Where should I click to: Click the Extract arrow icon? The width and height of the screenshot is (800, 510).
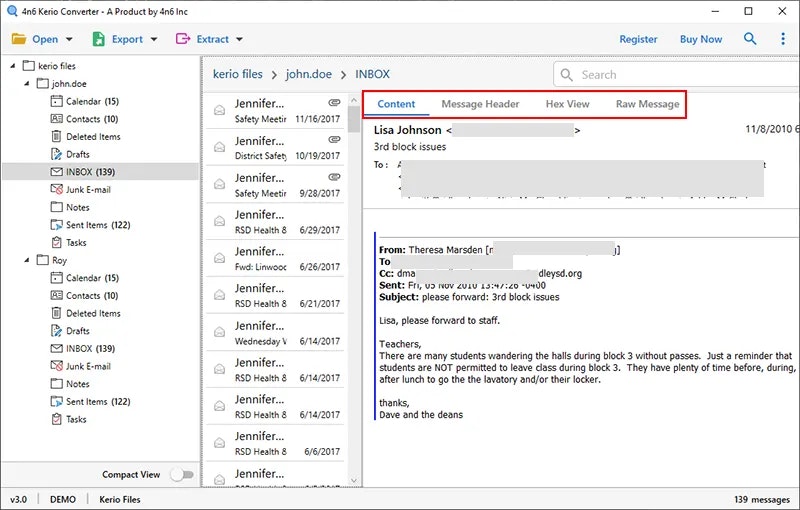(x=183, y=39)
